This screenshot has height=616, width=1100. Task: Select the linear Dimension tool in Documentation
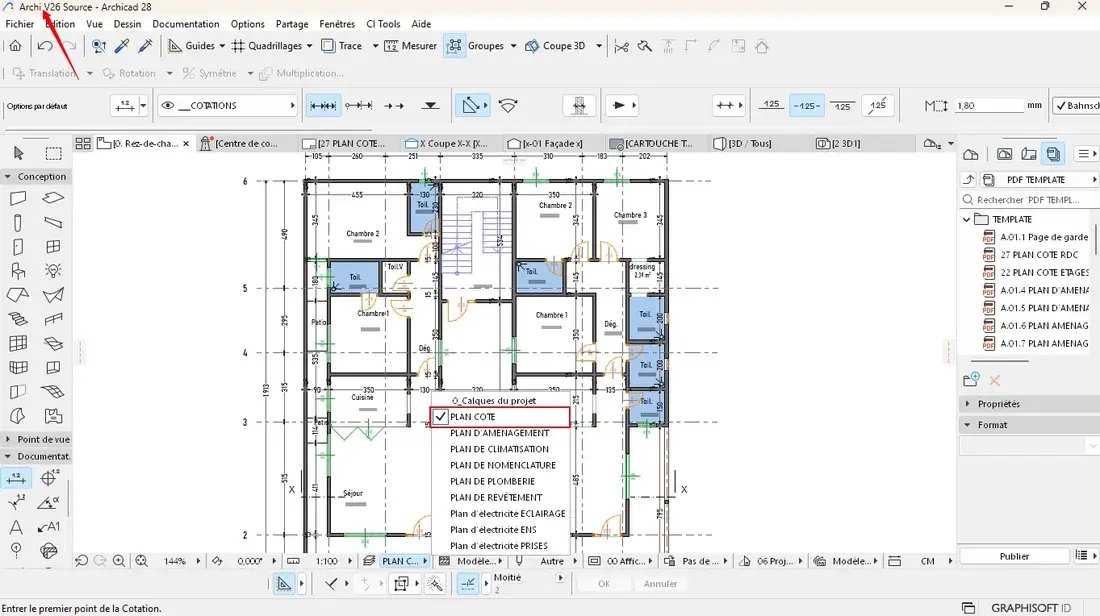click(15, 478)
